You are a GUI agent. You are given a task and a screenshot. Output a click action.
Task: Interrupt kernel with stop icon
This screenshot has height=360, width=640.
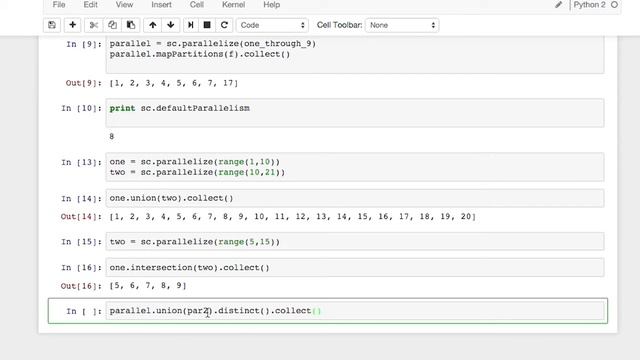pyautogui.click(x=207, y=25)
